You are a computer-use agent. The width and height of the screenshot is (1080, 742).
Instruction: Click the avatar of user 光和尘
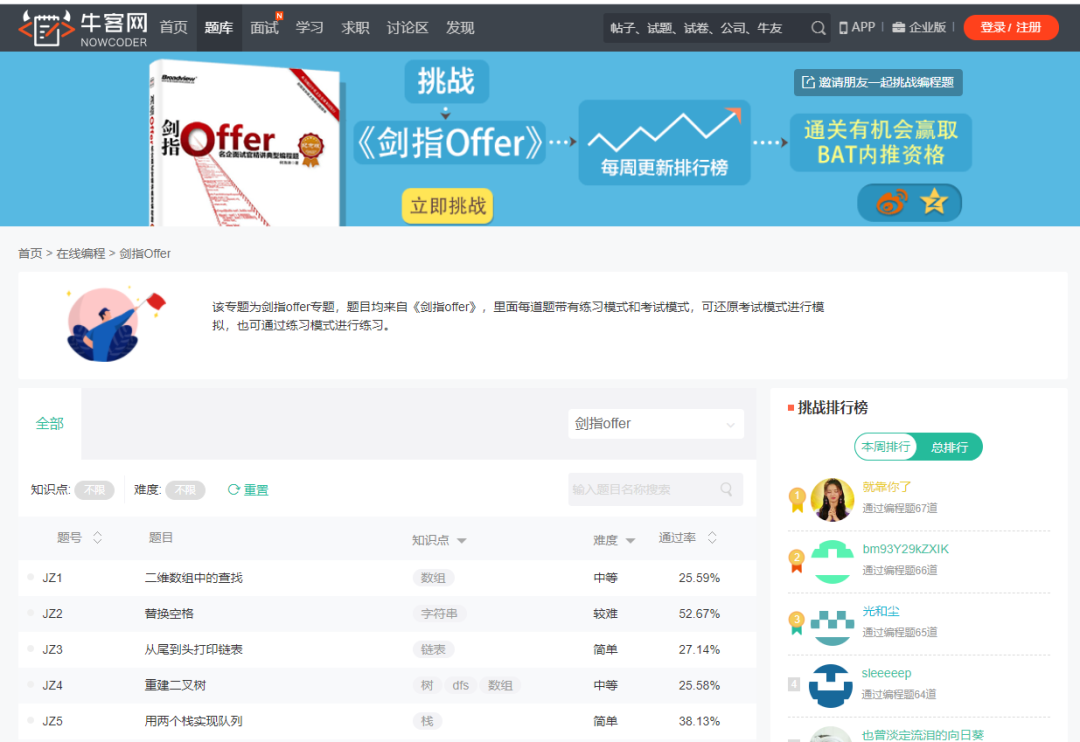click(832, 624)
